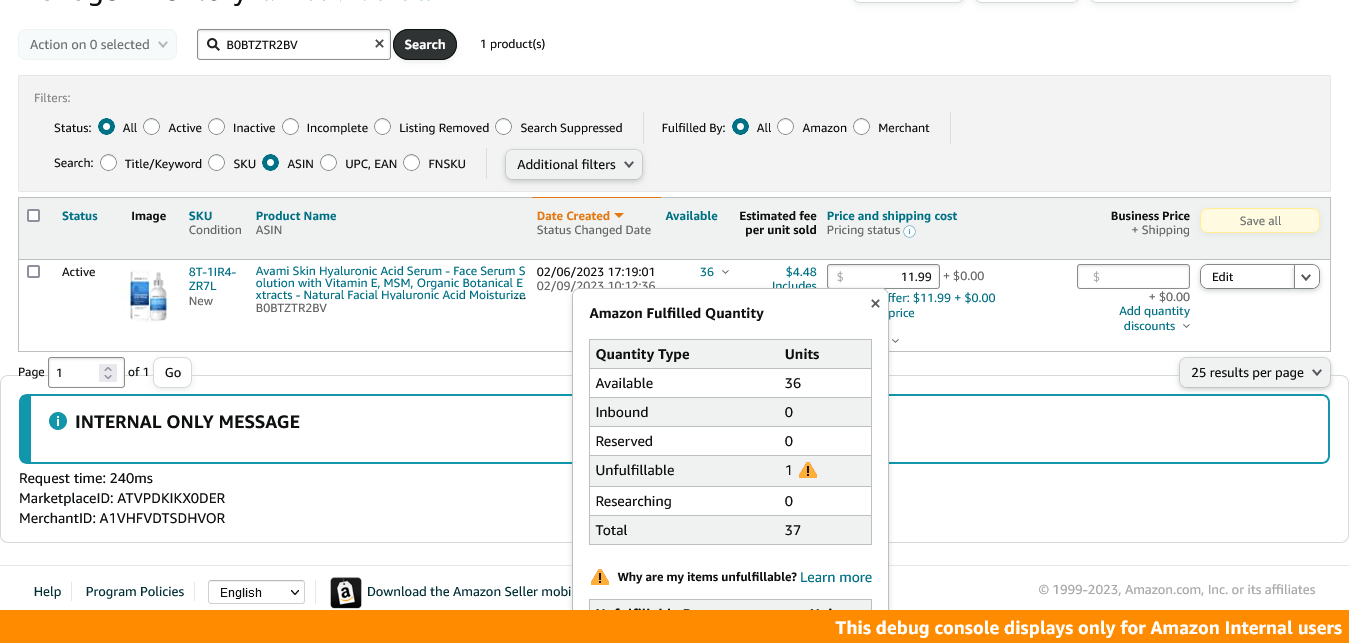Click the Date Created sort arrow
The image size is (1349, 643).
619,216
